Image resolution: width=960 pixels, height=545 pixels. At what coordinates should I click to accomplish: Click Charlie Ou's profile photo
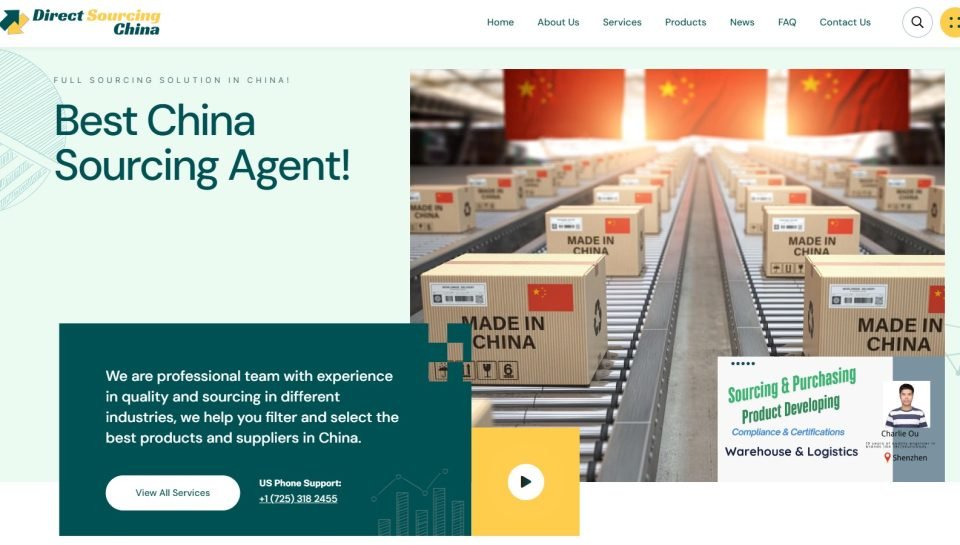click(906, 405)
